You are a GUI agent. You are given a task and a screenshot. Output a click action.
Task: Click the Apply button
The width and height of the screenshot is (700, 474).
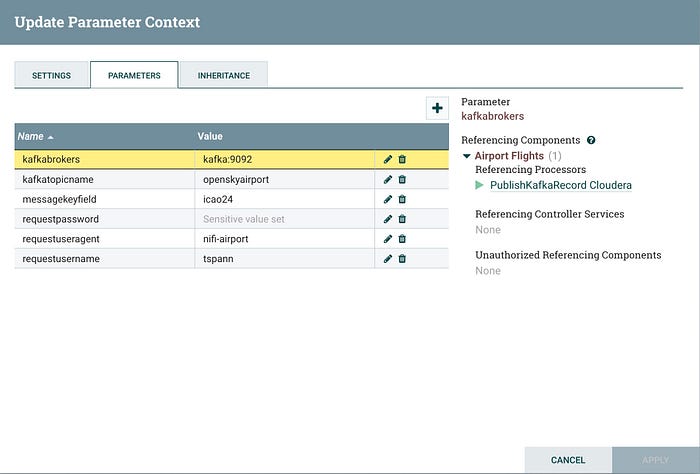pyautogui.click(x=656, y=460)
